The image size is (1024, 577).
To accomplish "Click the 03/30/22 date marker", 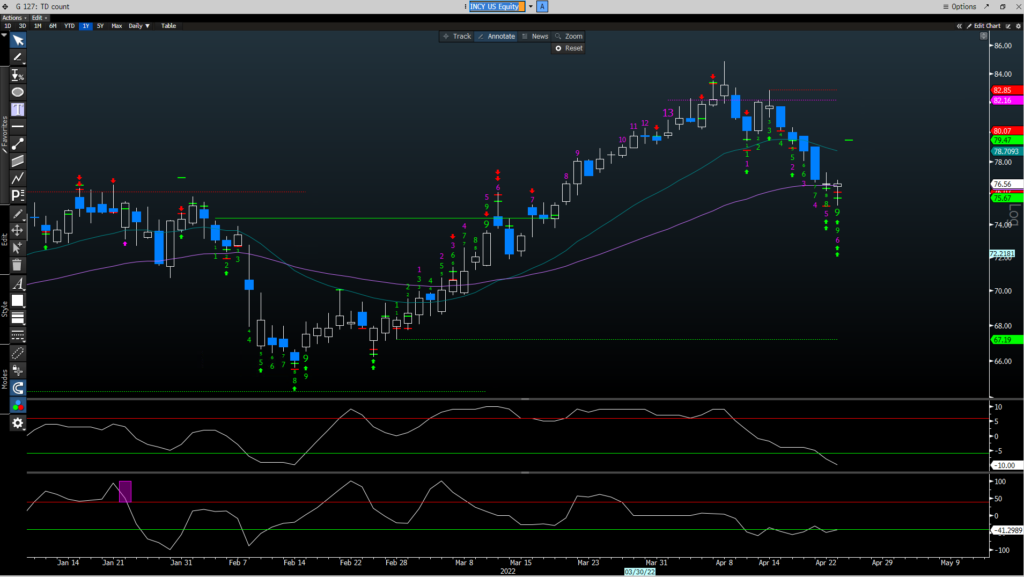I will pos(640,572).
